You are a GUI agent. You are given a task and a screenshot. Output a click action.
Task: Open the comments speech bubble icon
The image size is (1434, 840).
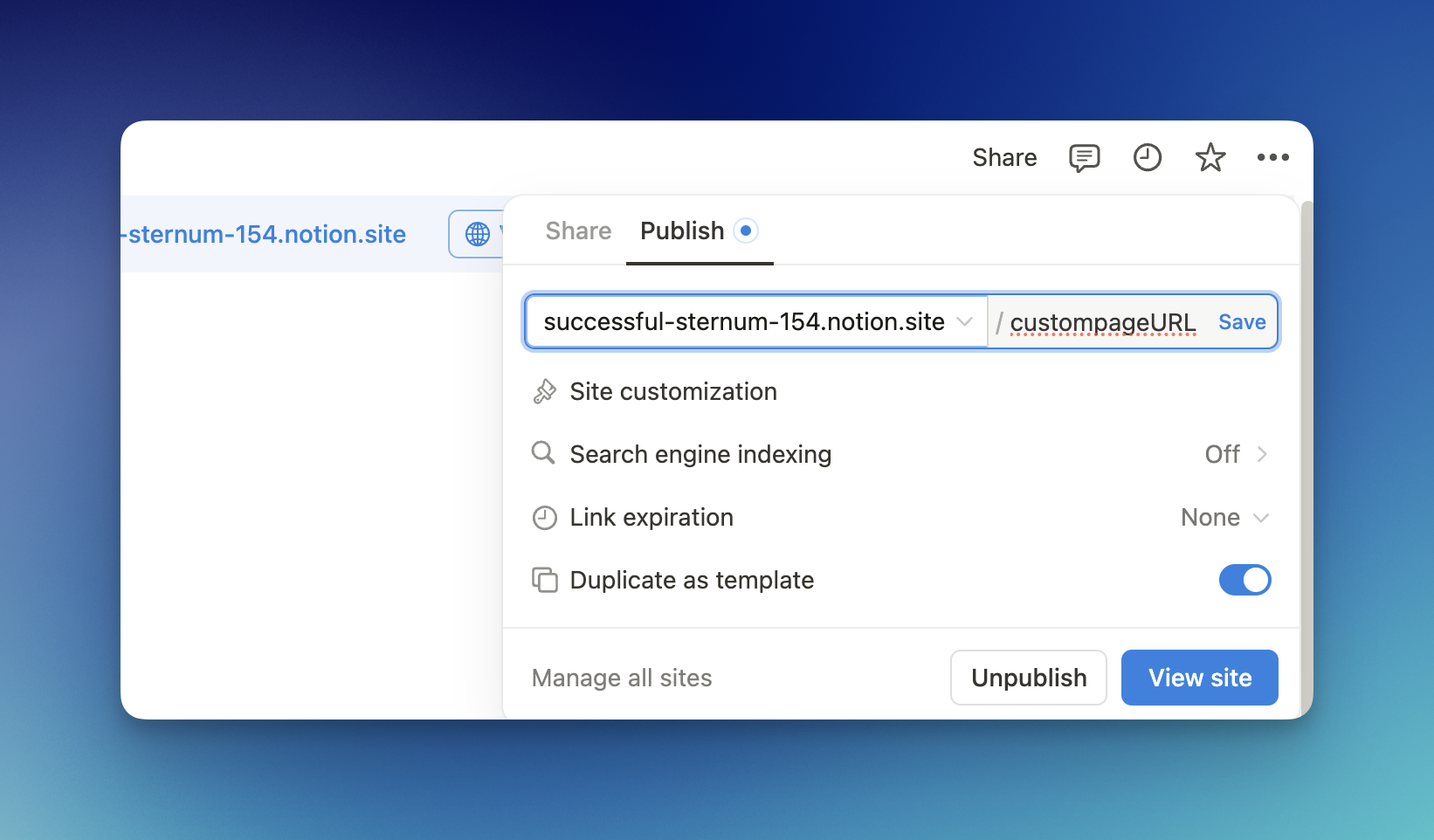click(x=1084, y=158)
